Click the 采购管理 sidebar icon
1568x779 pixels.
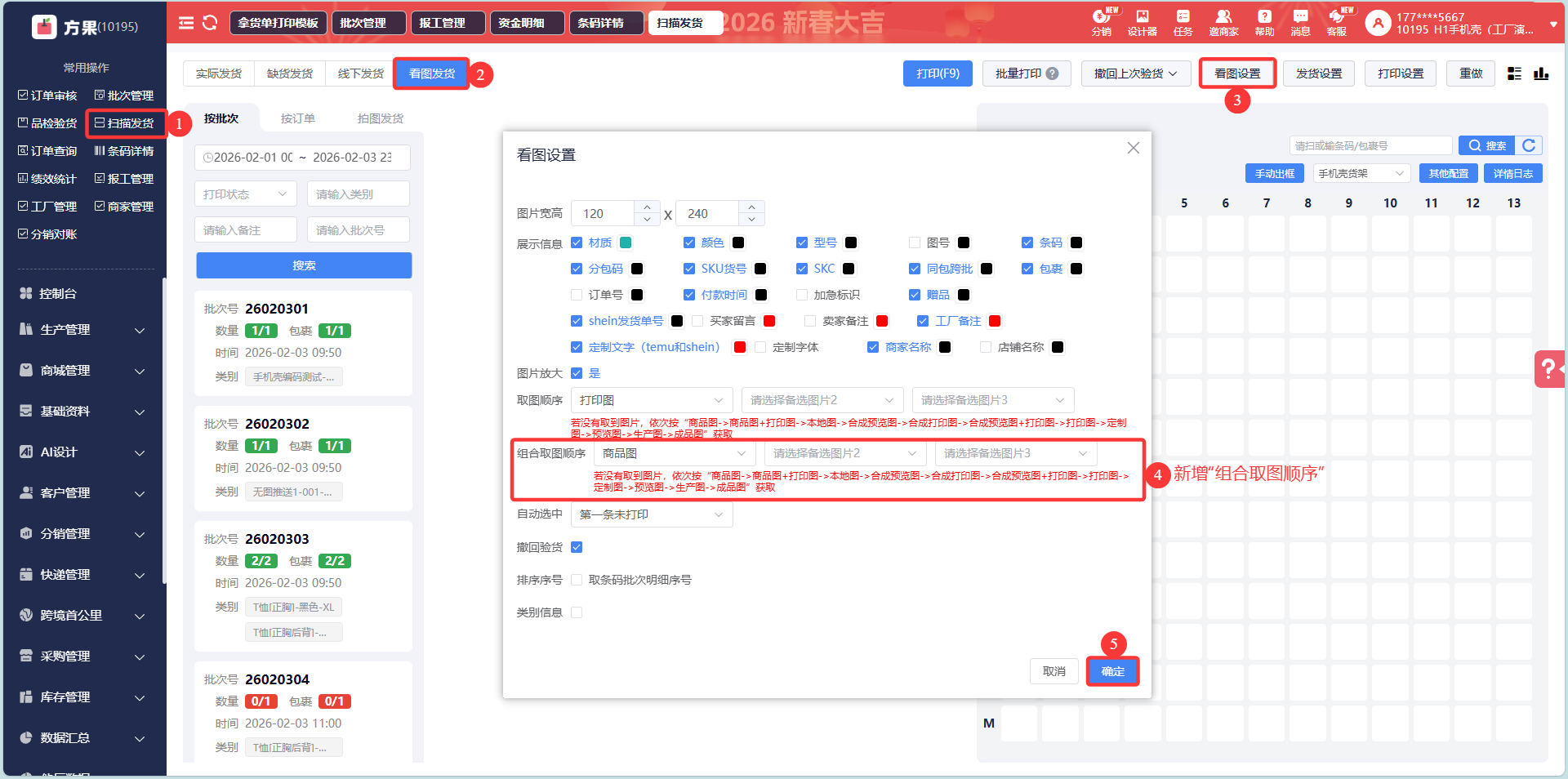pyautogui.click(x=26, y=656)
